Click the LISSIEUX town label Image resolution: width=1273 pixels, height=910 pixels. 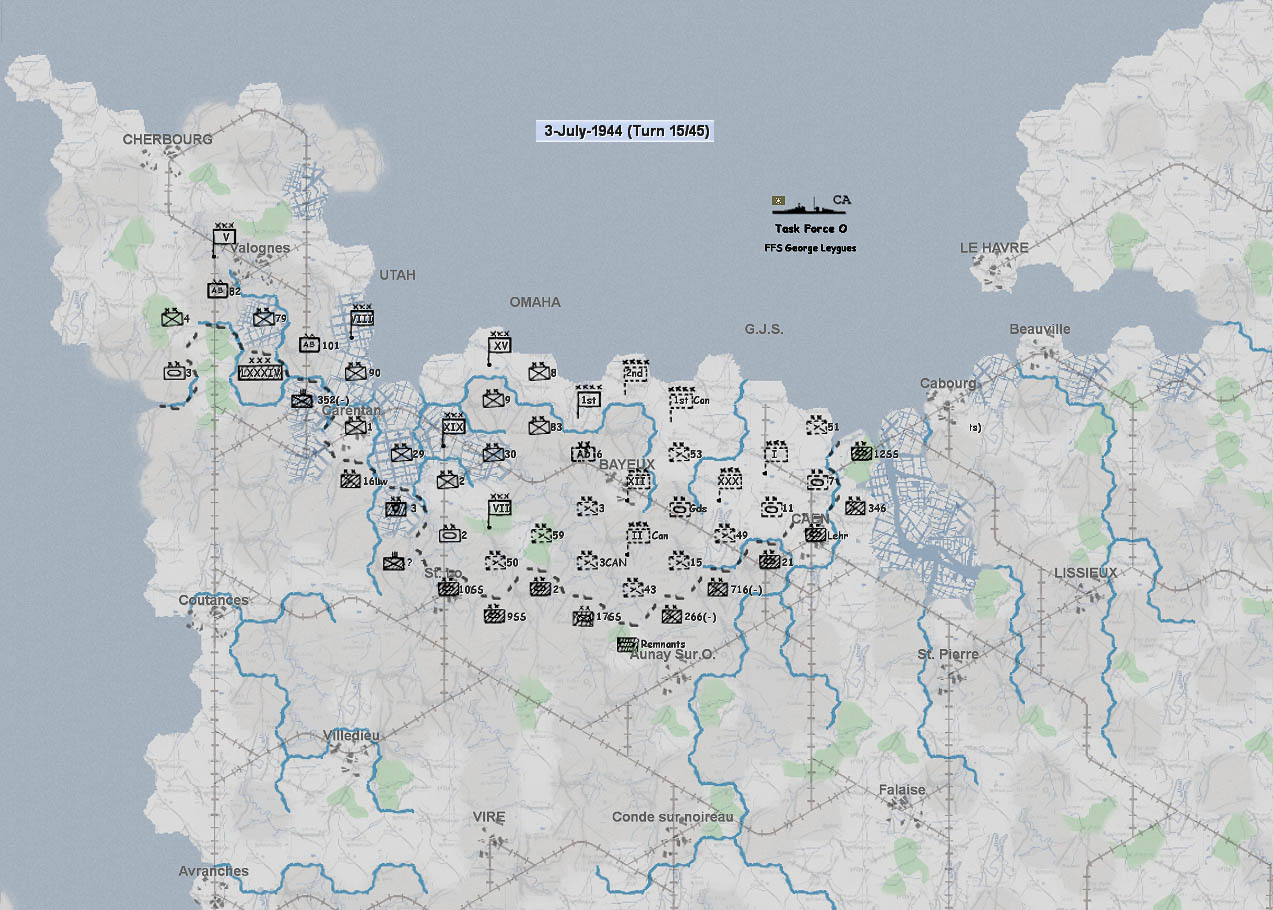tap(1085, 573)
